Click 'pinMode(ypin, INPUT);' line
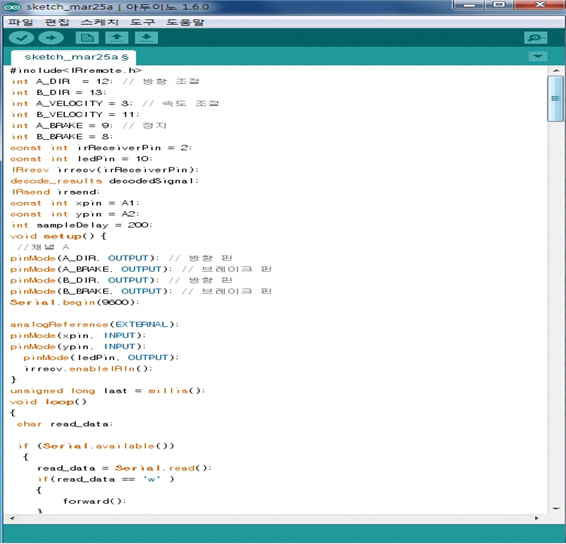Screen dimensions: 566x544 tap(78, 347)
